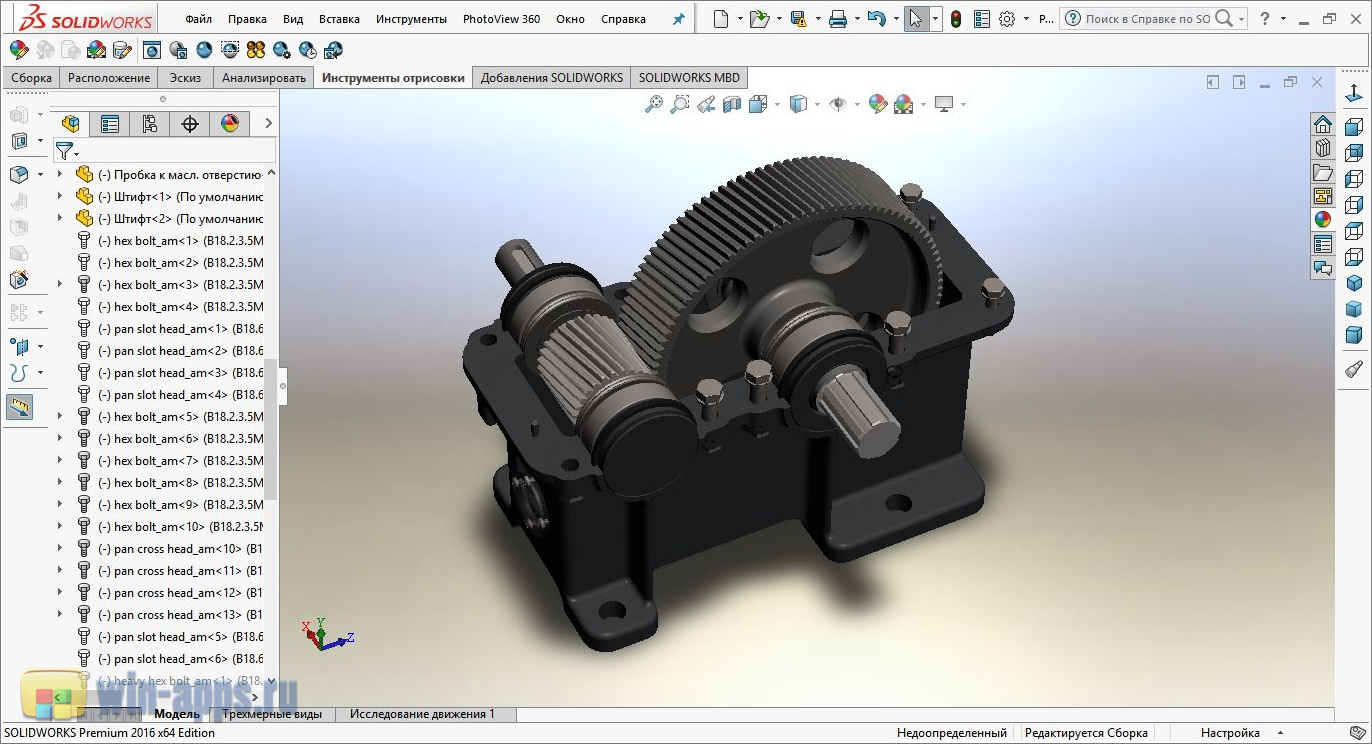The width and height of the screenshot is (1372, 744).
Task: Open the Инструменты menu
Action: pos(409,19)
